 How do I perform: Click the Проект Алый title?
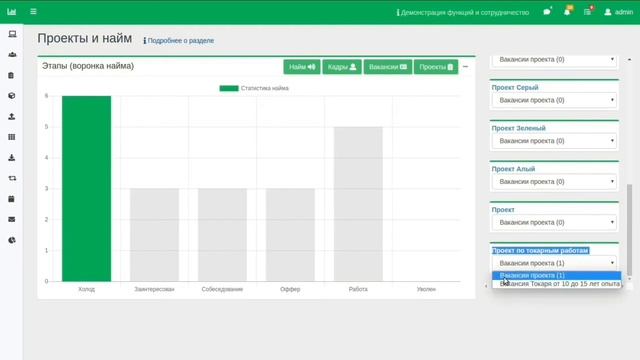tap(513, 169)
